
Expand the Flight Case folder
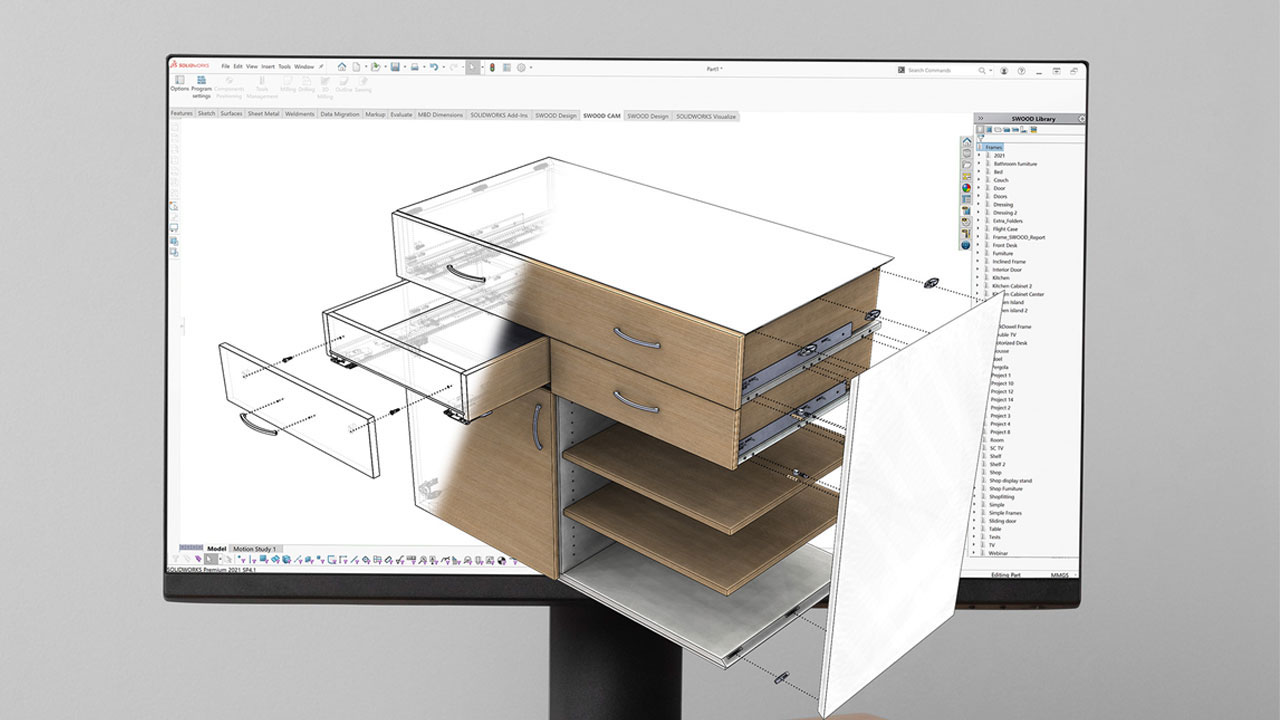coord(979,229)
